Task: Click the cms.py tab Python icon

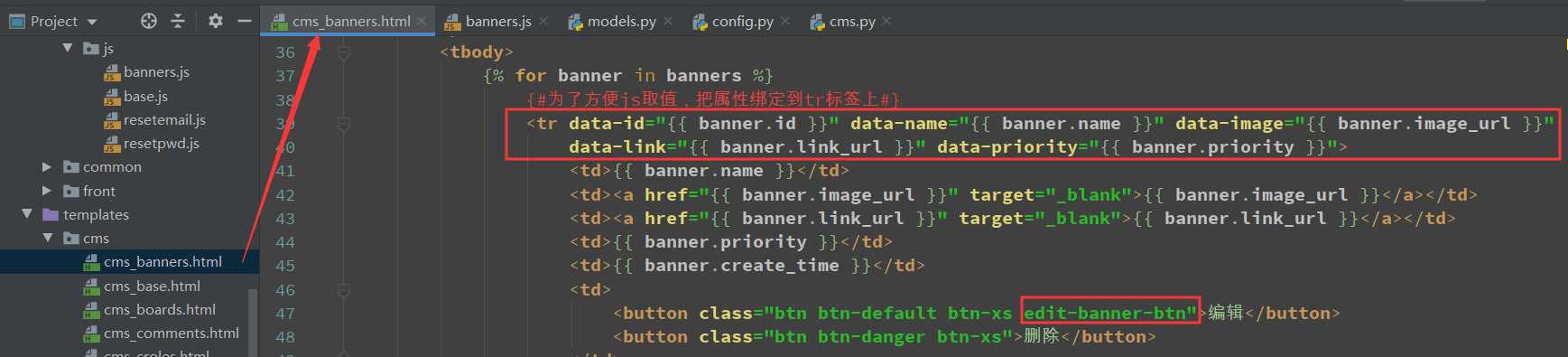Action: click(817, 22)
